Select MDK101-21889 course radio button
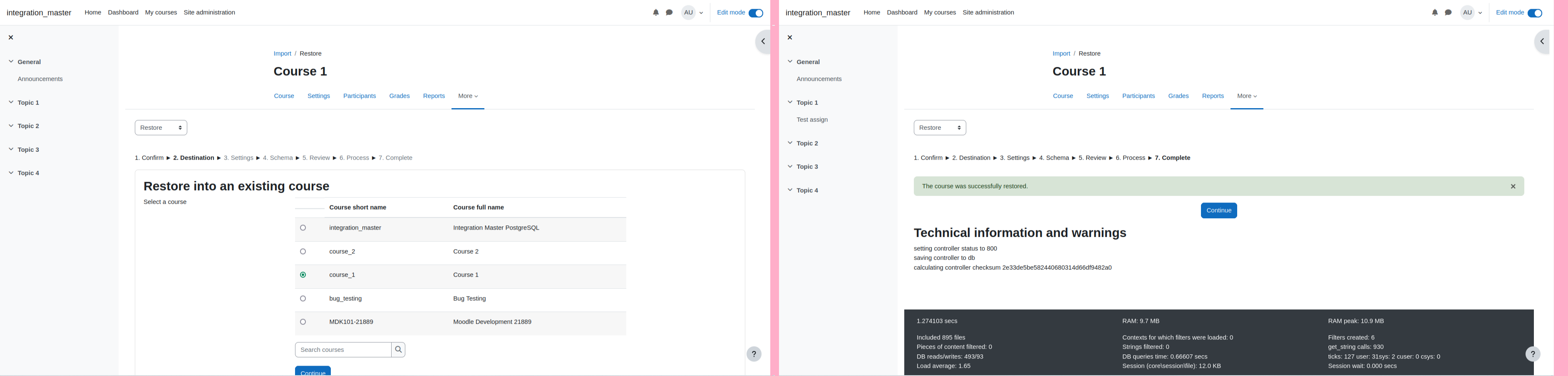1568x376 pixels. [303, 322]
